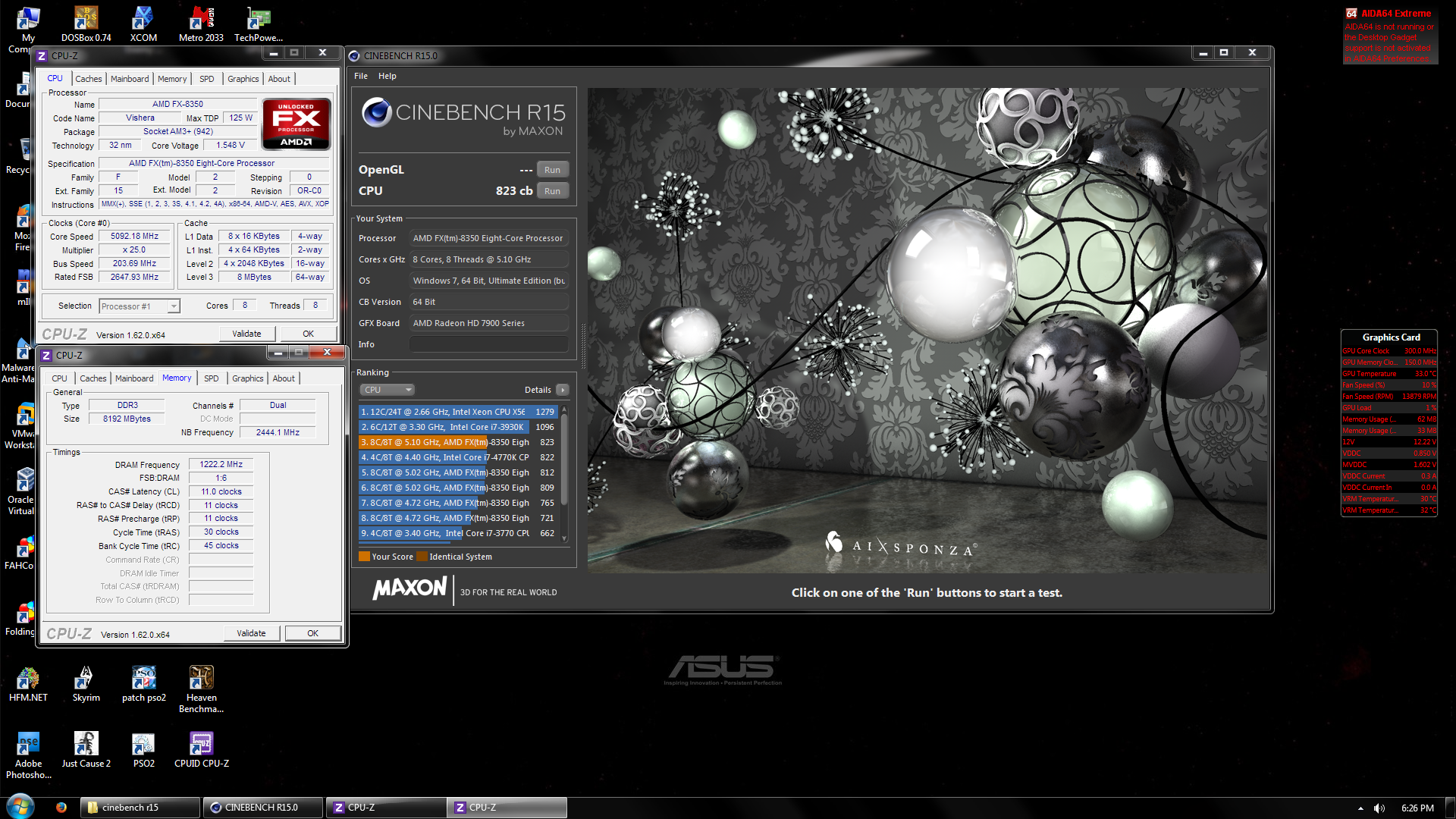Select ranking row 4C/8T Core i7-4770K 822
The image size is (1456, 819).
(458, 457)
